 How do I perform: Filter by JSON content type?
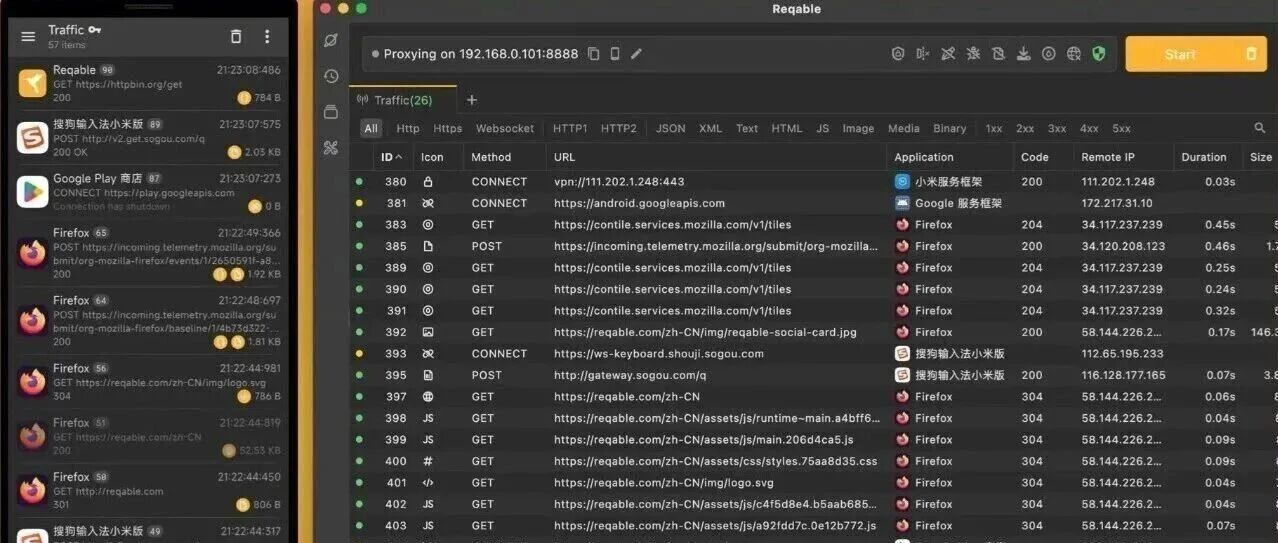[671, 128]
